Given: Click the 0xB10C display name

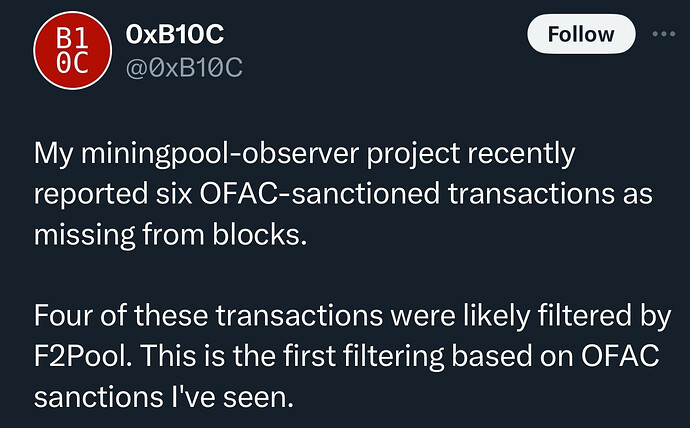Looking at the screenshot, I should pyautogui.click(x=176, y=33).
